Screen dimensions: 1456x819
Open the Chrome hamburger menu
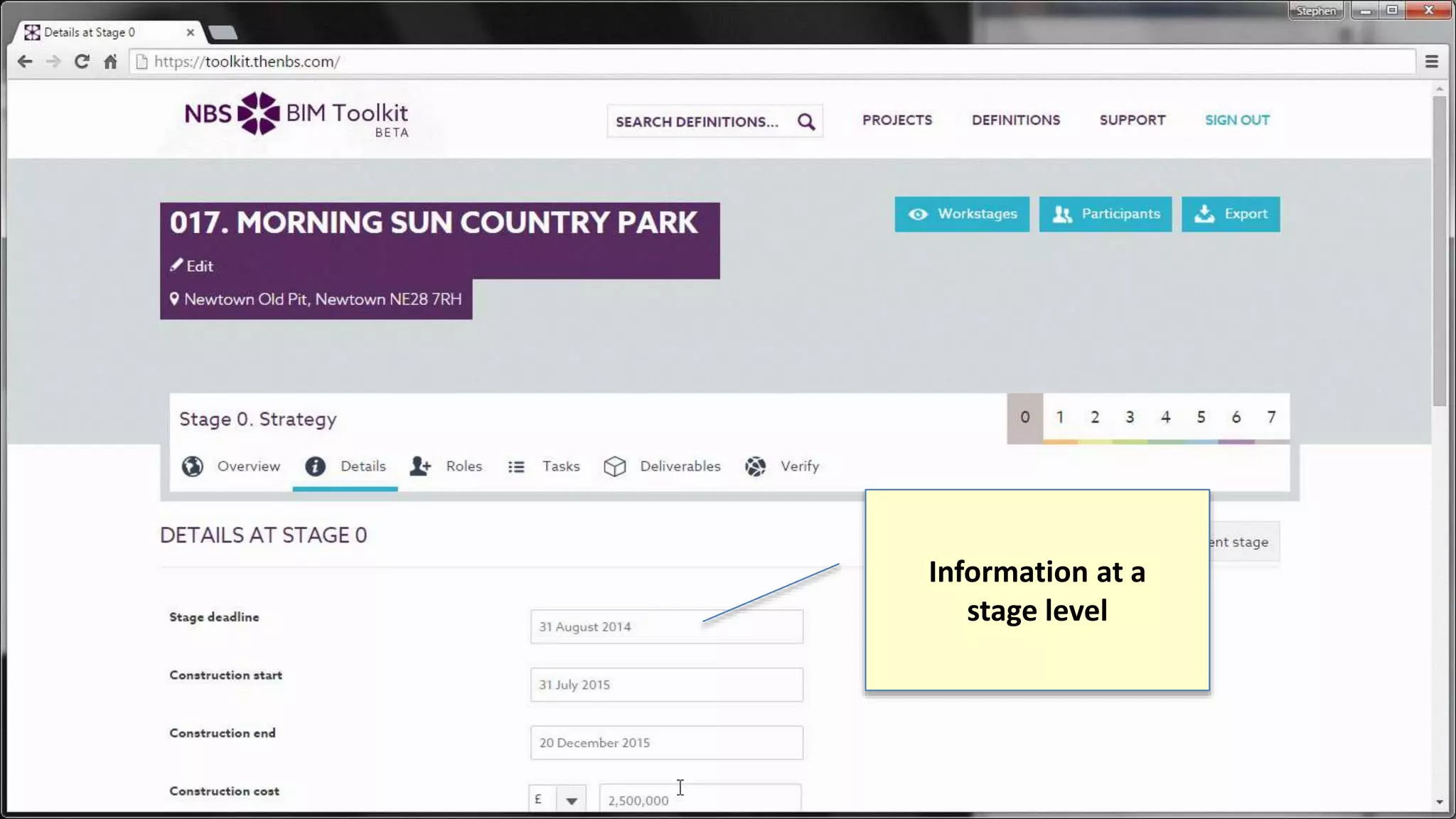1432,62
